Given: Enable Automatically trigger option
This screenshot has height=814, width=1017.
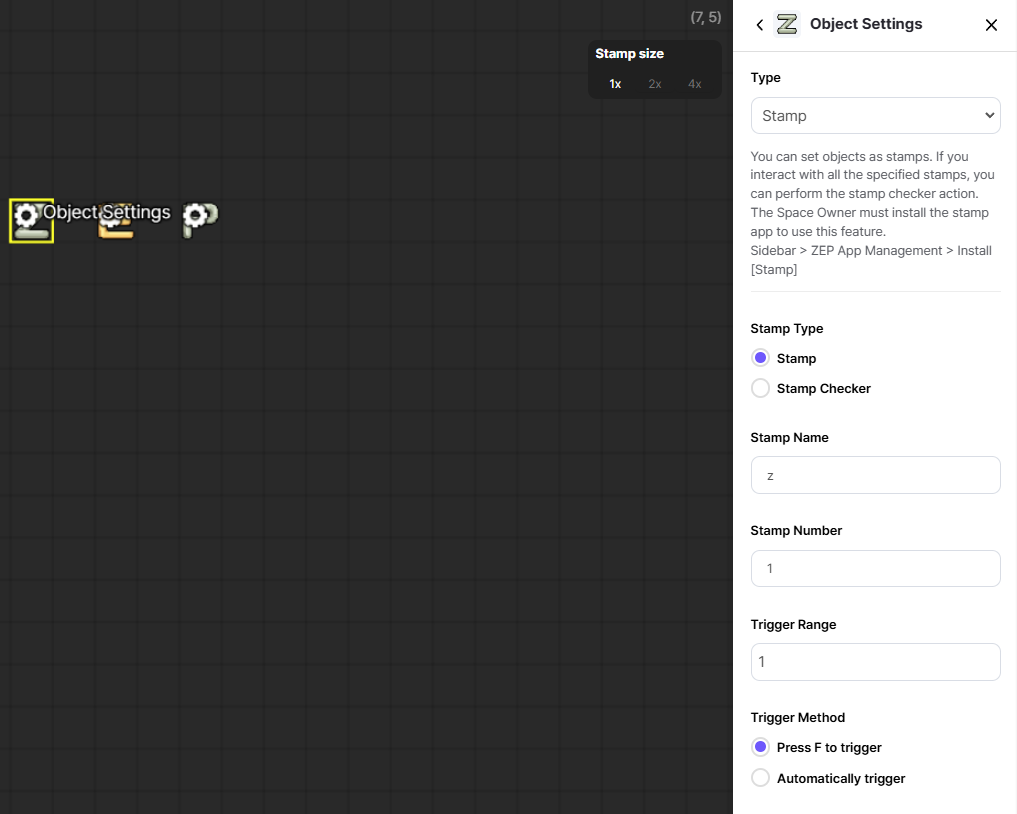Looking at the screenshot, I should 761,778.
